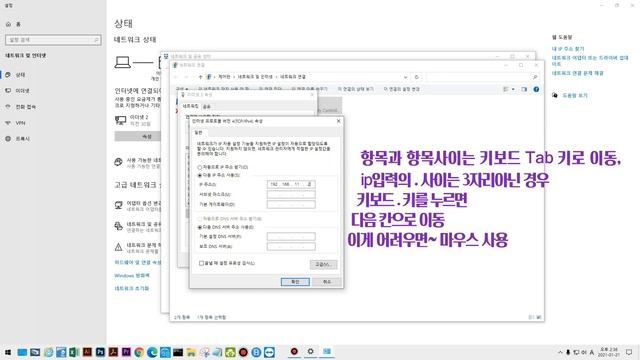The width and height of the screenshot is (640, 360).
Task: Open the 도움말 보기 link on the right
Action: point(575,95)
